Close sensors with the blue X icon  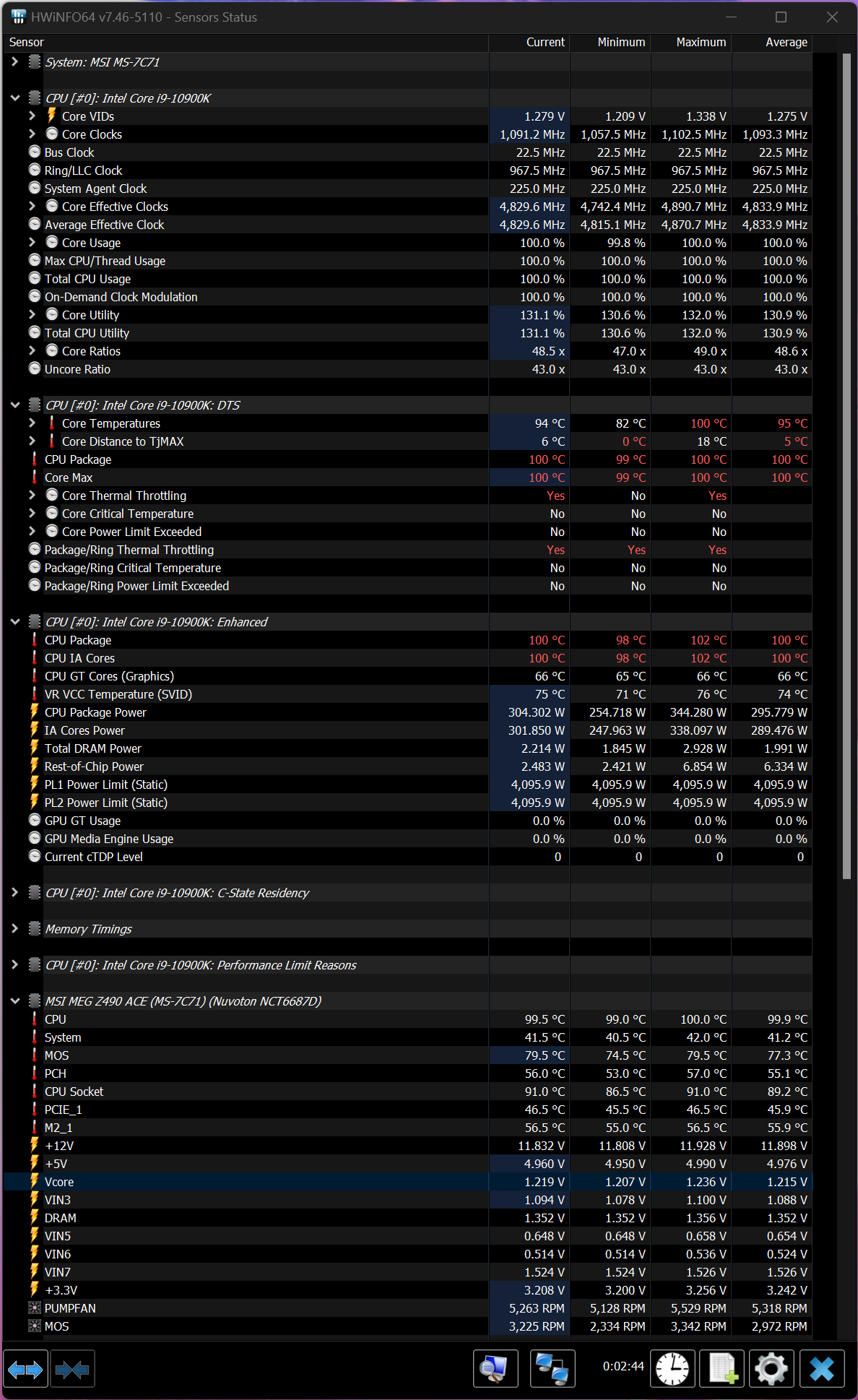tap(822, 1369)
